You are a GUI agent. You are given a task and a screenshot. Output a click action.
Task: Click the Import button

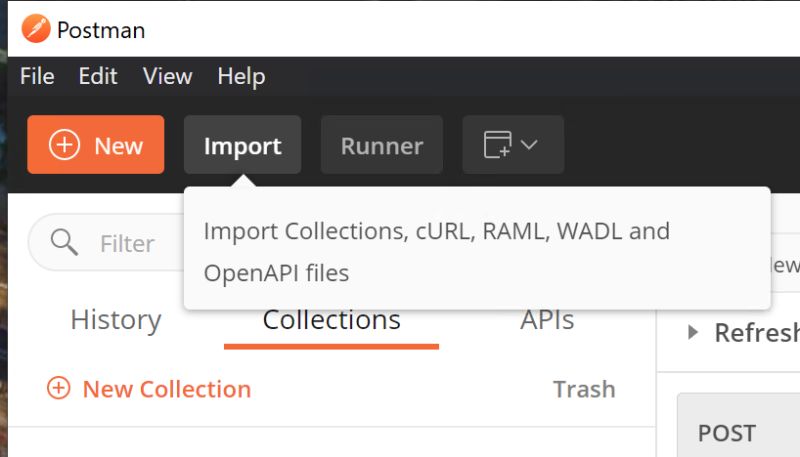[x=242, y=145]
